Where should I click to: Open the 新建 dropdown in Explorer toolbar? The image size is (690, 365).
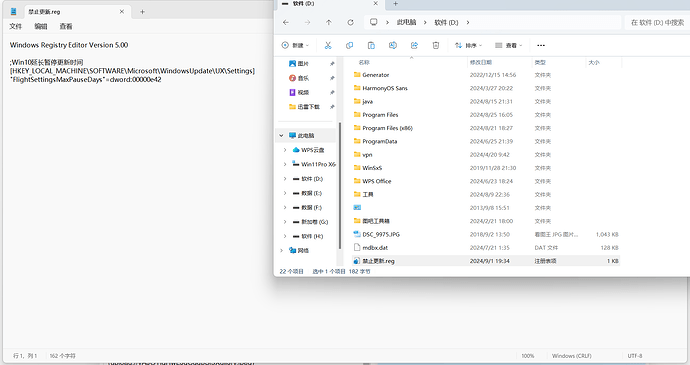click(295, 45)
